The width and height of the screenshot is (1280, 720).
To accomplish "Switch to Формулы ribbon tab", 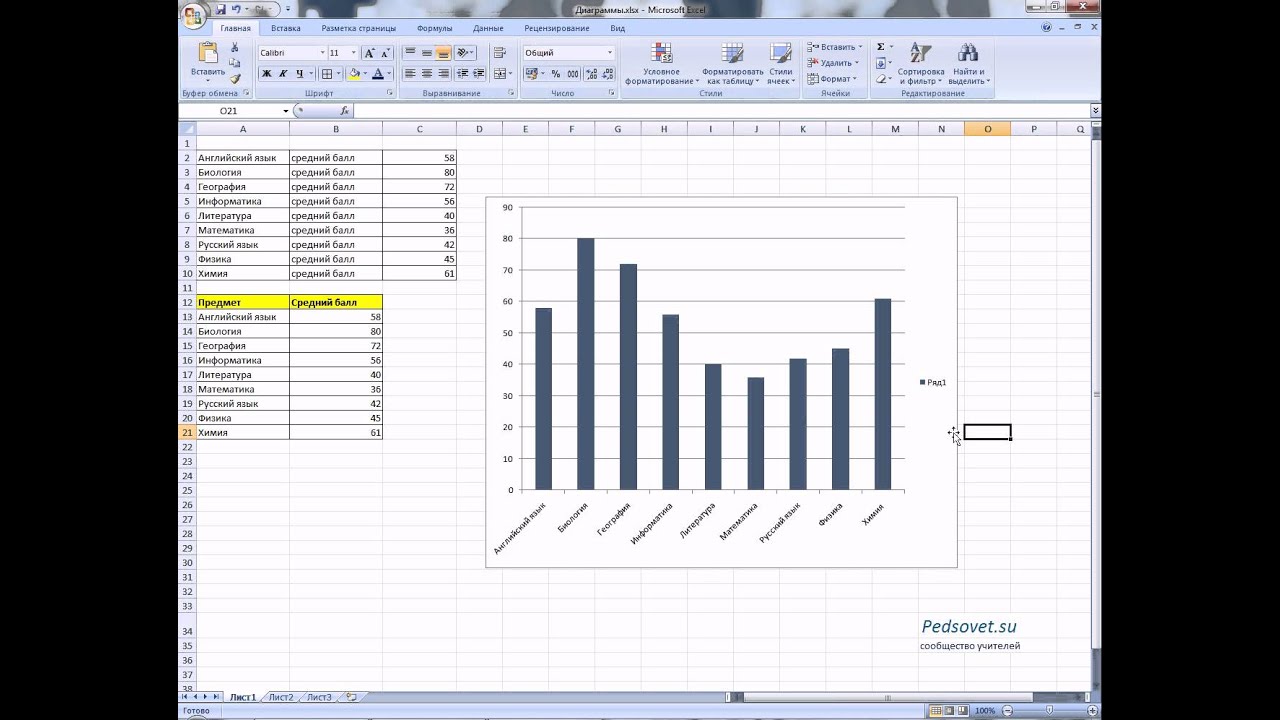I will tap(434, 28).
